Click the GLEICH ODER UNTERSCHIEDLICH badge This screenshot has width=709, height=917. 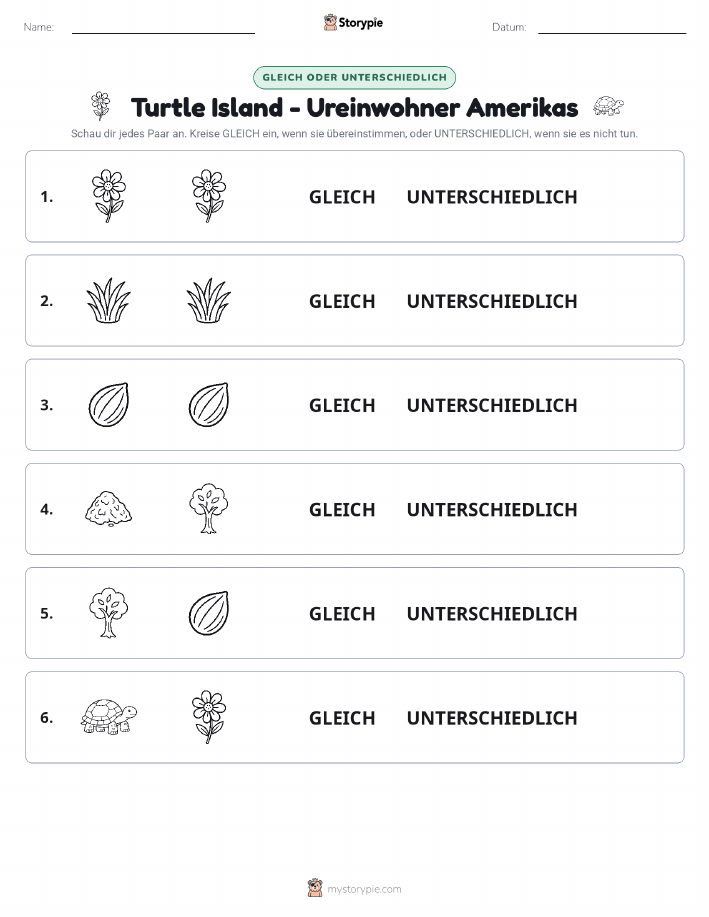tap(354, 77)
